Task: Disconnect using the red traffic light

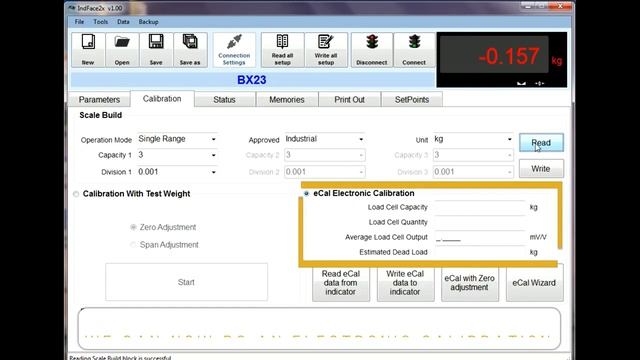Action: (372, 50)
